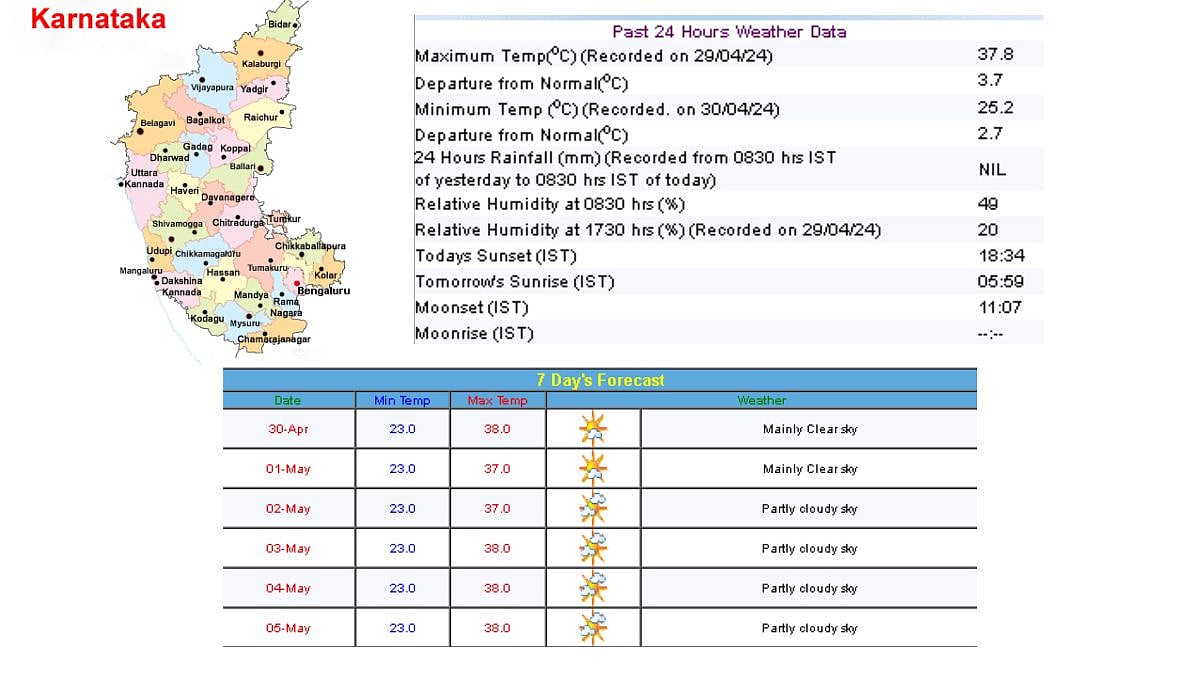Click Partly cloudy sky for 02-May
The height and width of the screenshot is (675, 1200).
coord(810,509)
